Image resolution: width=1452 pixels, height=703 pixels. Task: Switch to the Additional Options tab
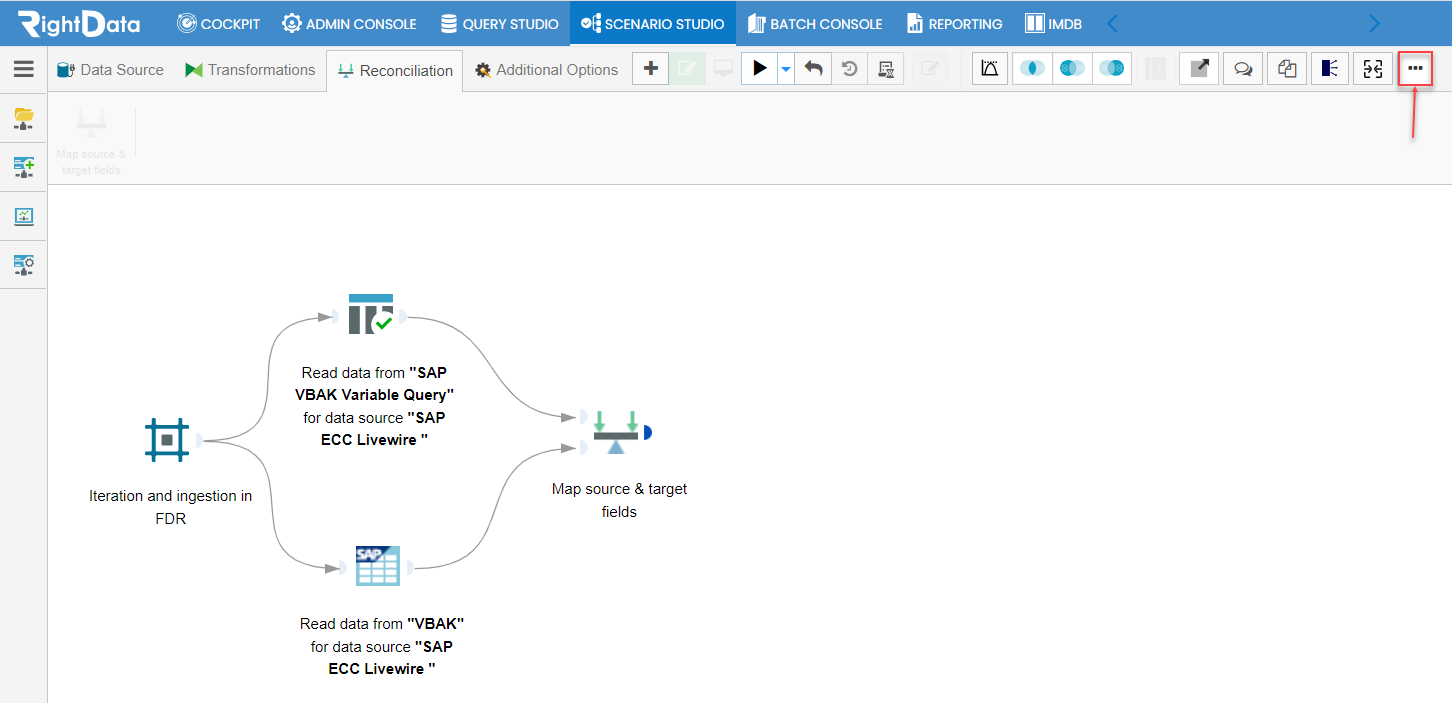click(547, 70)
